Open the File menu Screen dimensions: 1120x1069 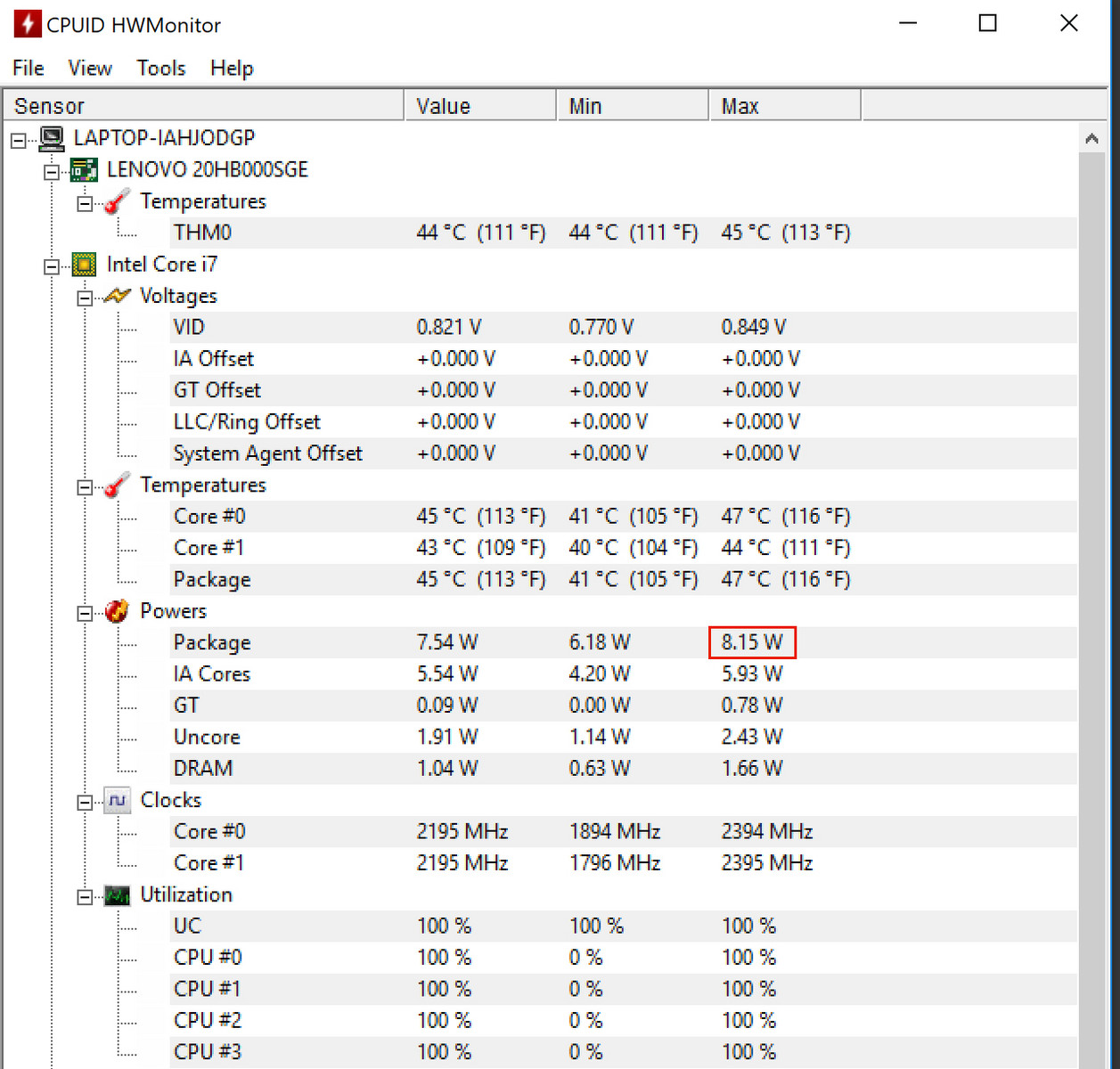29,69
